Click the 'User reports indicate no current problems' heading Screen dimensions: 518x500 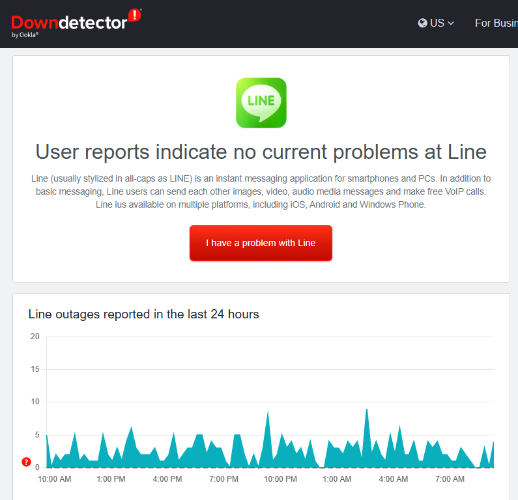pyautogui.click(x=261, y=152)
